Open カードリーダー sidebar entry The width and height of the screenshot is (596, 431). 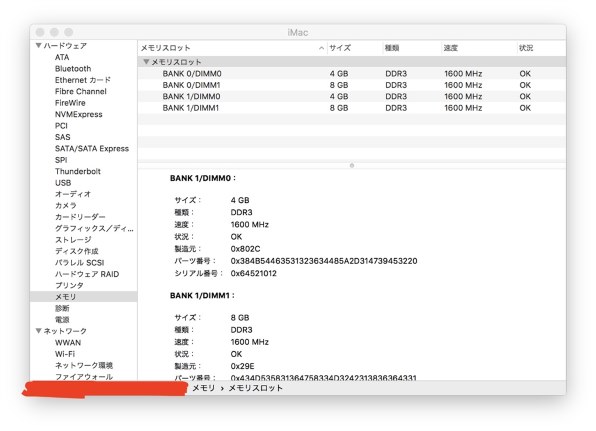(80, 217)
